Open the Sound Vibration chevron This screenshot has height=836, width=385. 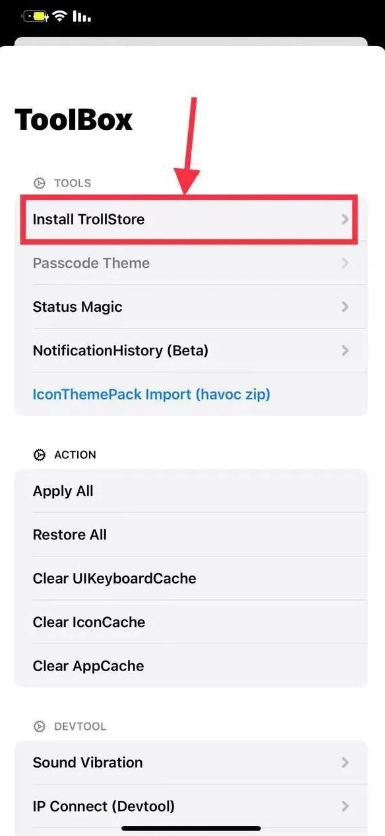coord(345,762)
